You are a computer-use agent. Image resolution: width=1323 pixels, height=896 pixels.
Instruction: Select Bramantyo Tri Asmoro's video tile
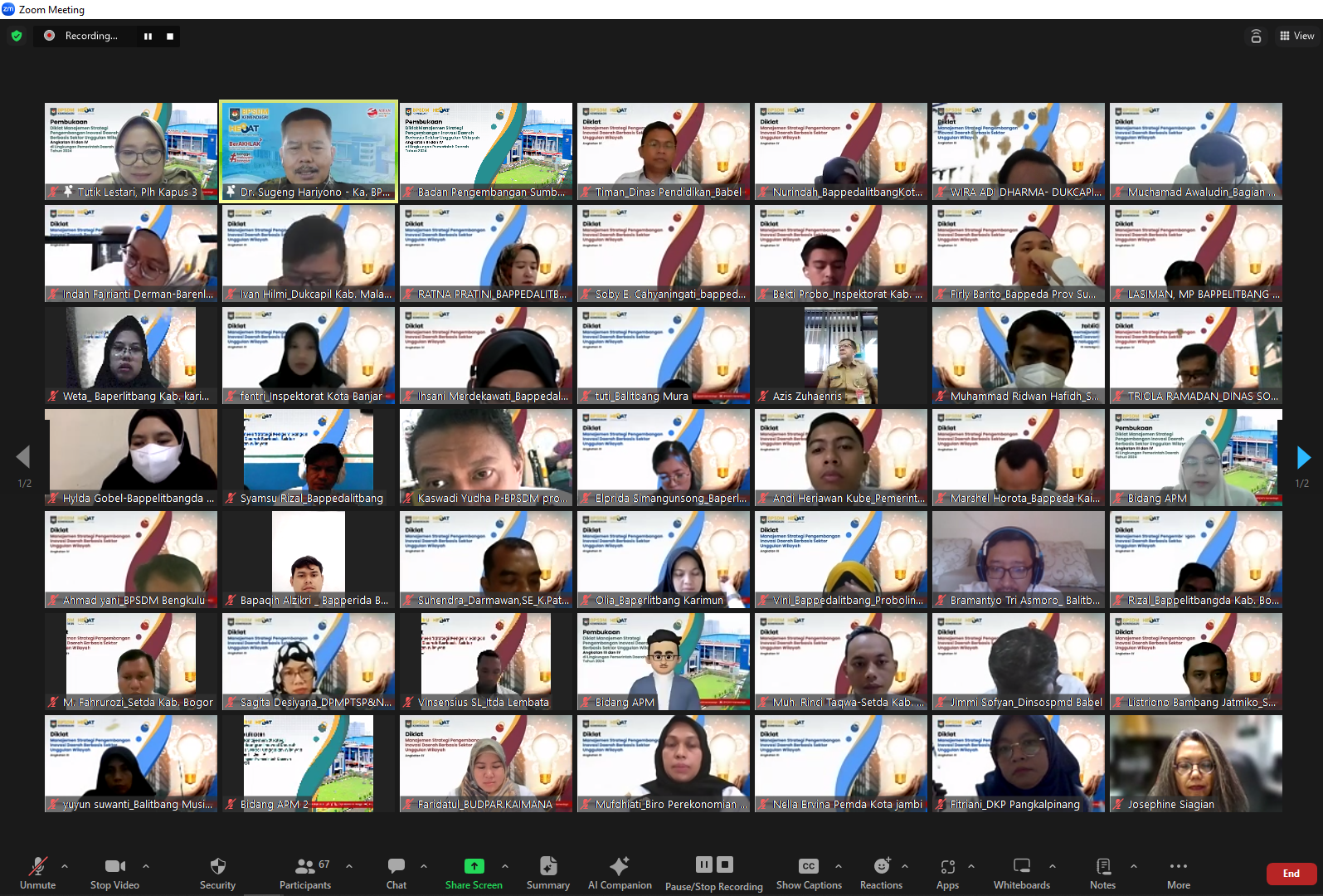click(1019, 559)
